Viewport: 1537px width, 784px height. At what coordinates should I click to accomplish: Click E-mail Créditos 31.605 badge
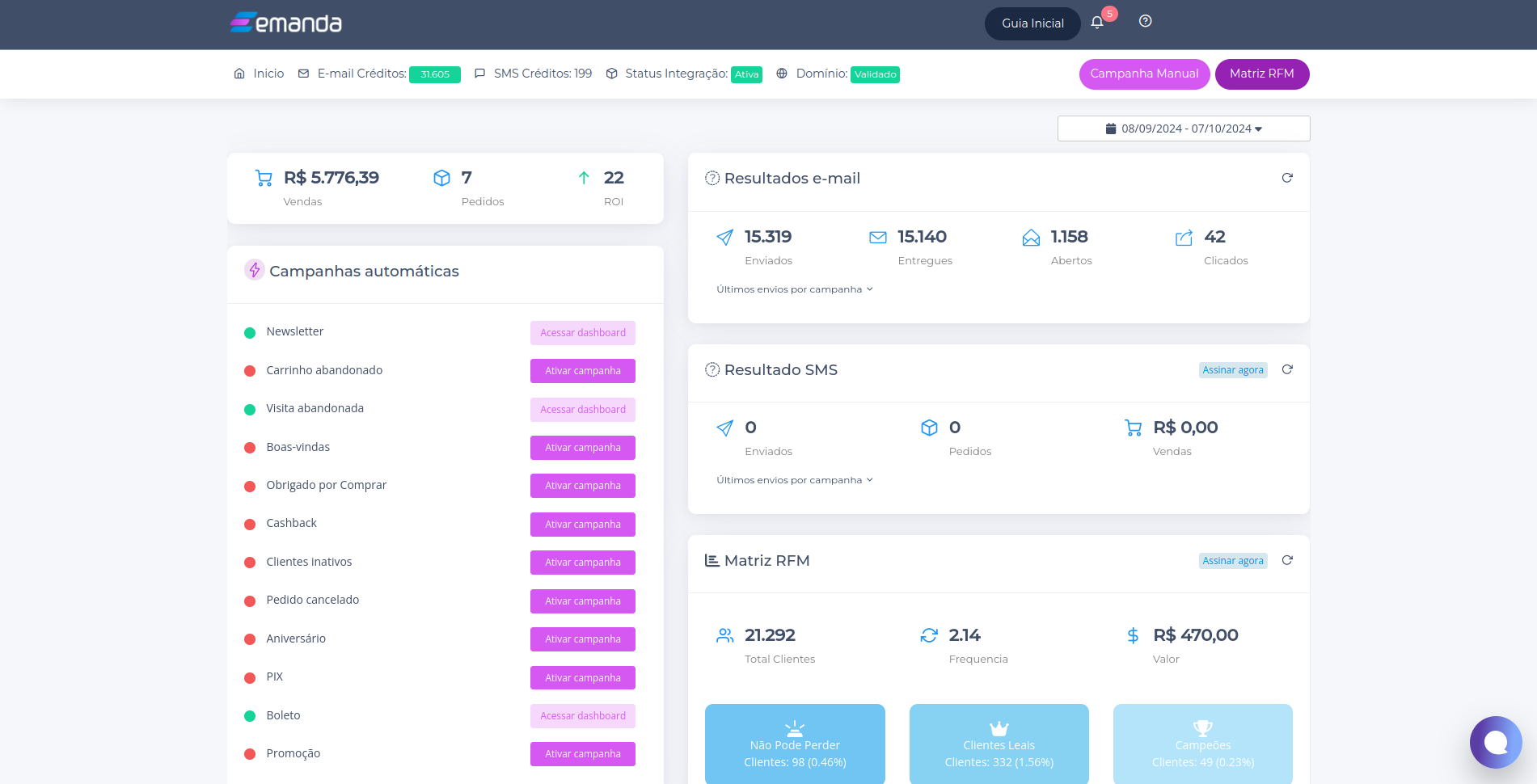[435, 74]
